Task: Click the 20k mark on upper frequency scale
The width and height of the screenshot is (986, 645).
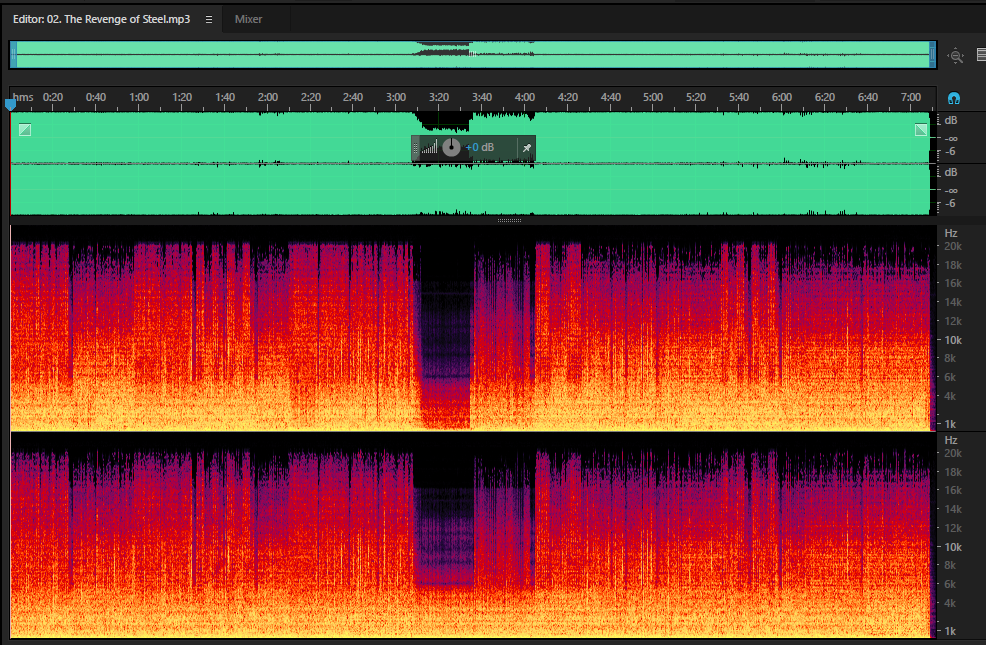Action: tap(953, 246)
